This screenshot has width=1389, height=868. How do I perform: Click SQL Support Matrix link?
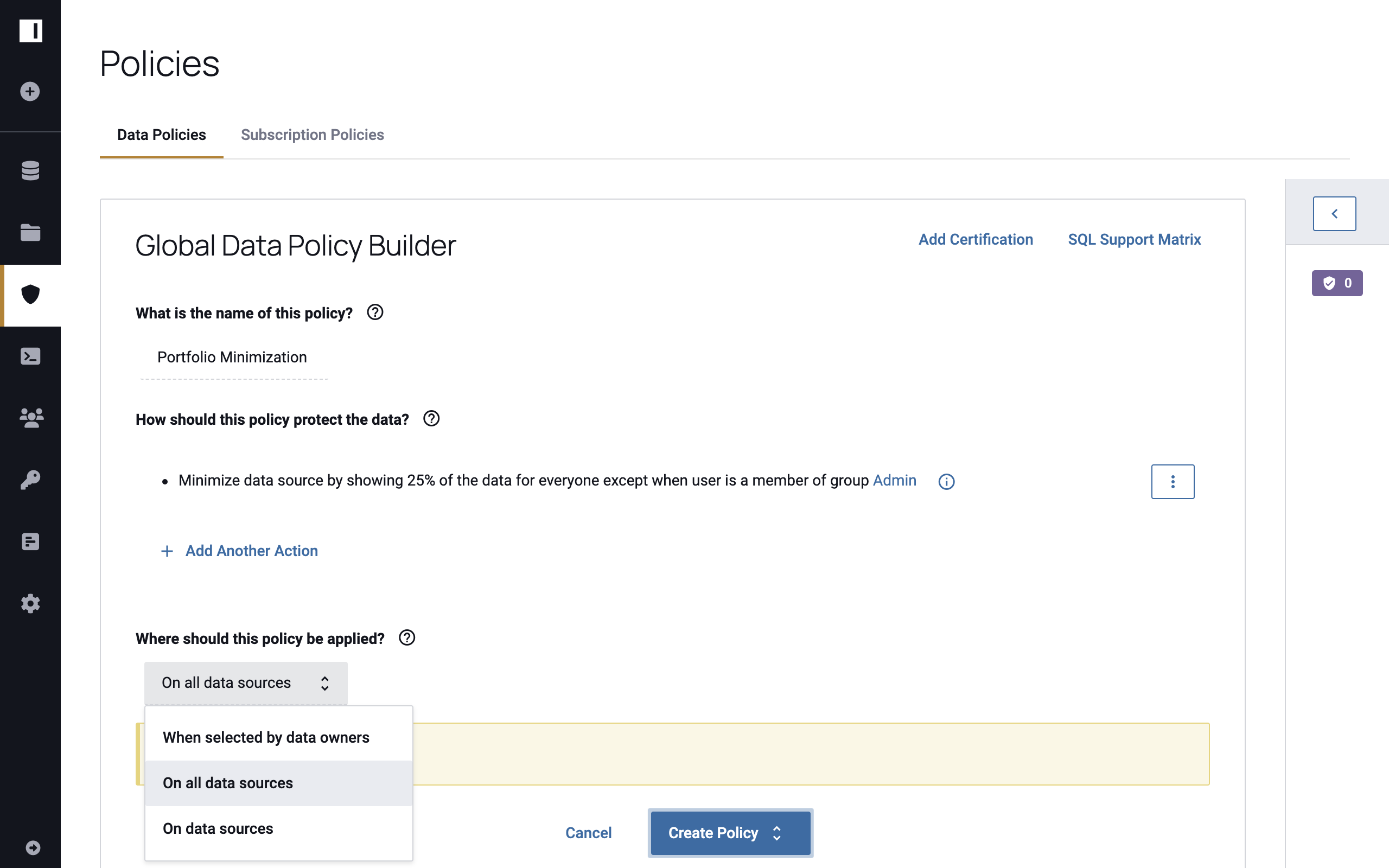coord(1135,239)
